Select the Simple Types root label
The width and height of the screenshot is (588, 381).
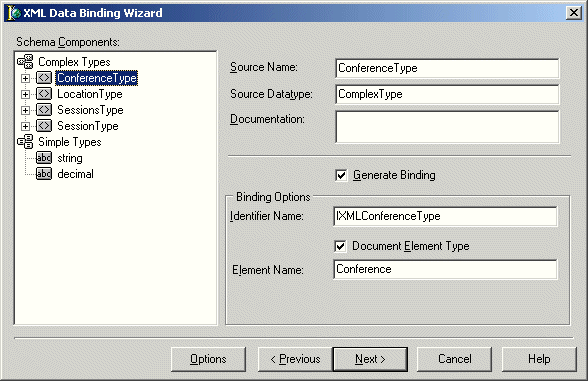tap(70, 142)
